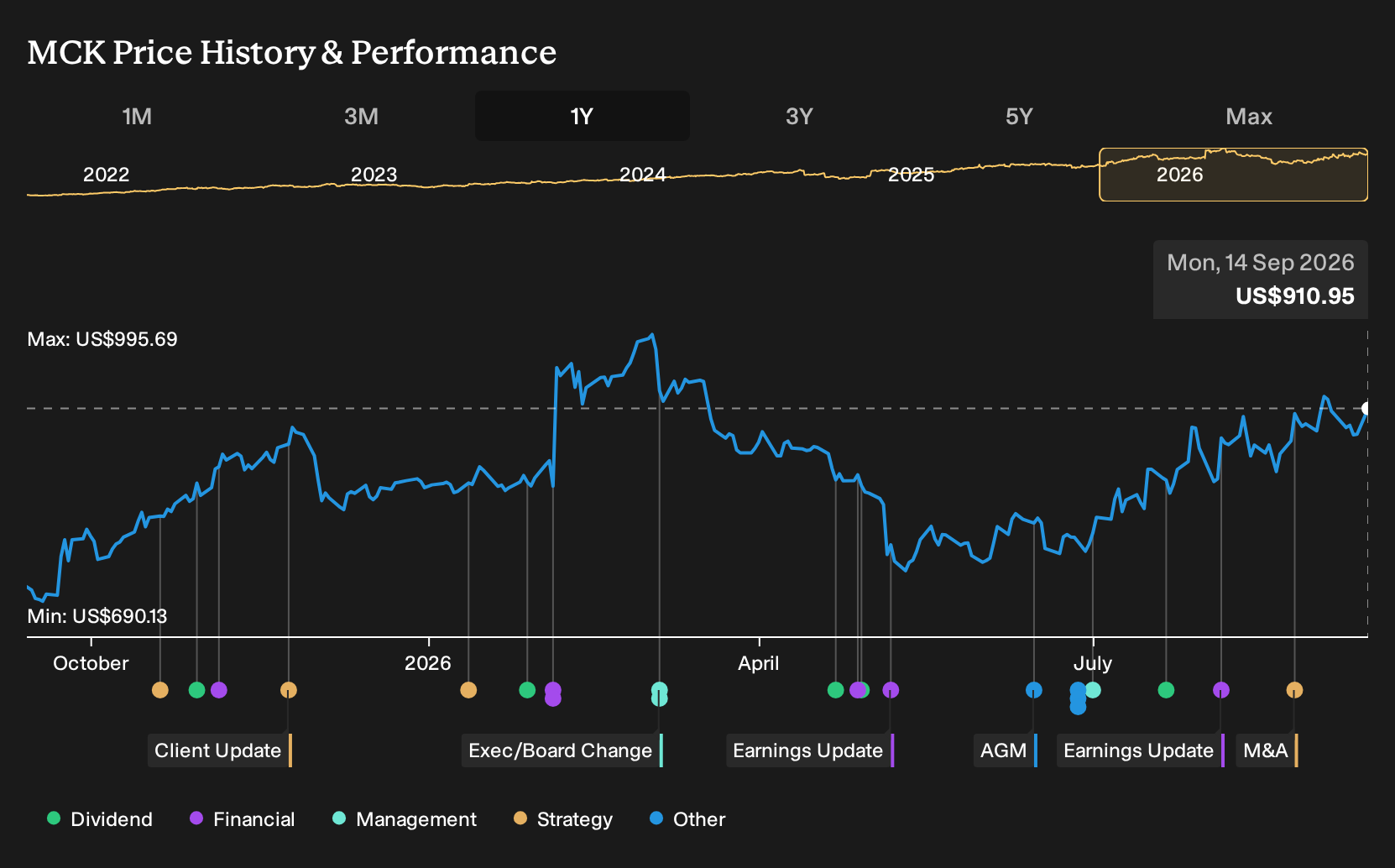Click the green Dividend marker after 2026 label

click(x=527, y=690)
